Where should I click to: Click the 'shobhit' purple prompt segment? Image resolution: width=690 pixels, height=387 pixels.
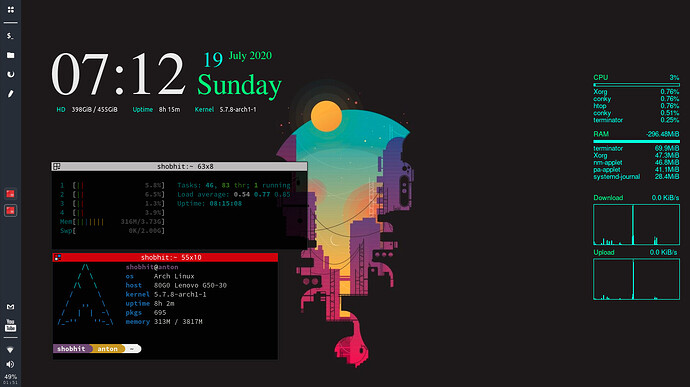coord(71,349)
